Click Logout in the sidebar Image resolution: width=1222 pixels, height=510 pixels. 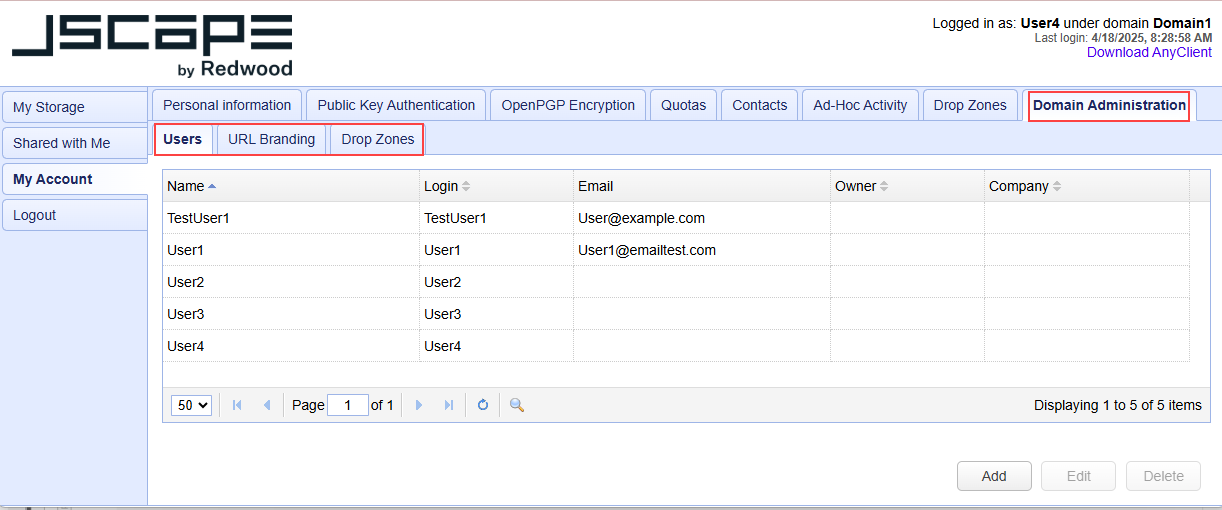[x=35, y=215]
